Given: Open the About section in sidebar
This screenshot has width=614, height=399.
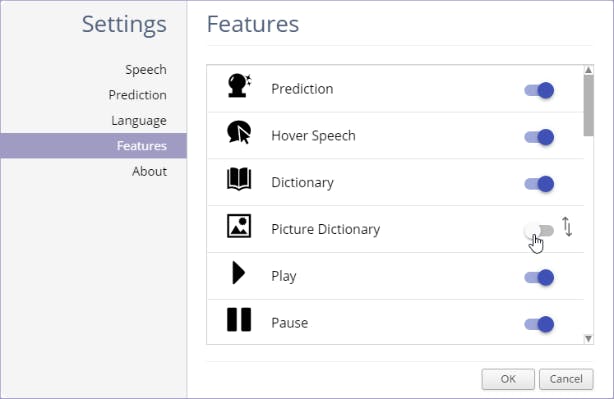Looking at the screenshot, I should [x=149, y=172].
